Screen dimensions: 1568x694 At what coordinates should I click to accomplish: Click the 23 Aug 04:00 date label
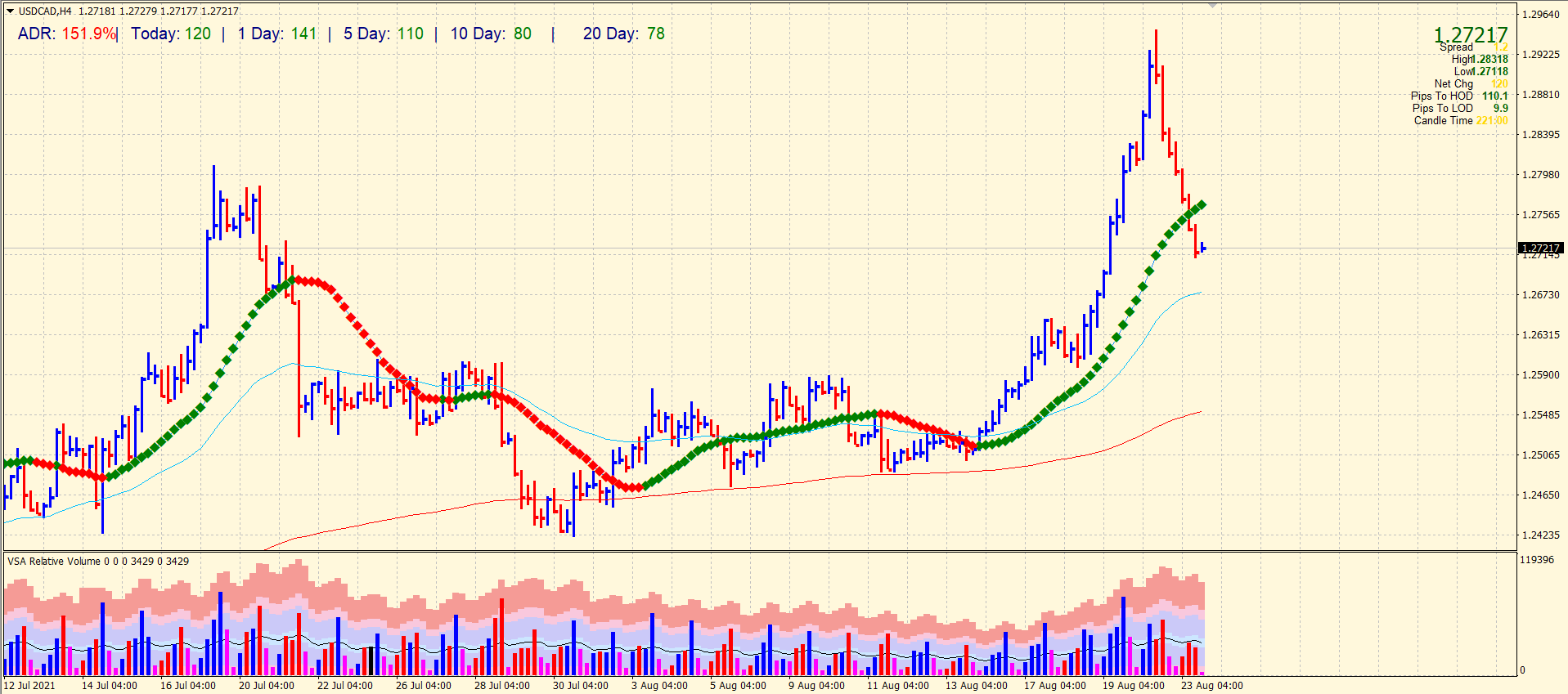pos(1211,686)
